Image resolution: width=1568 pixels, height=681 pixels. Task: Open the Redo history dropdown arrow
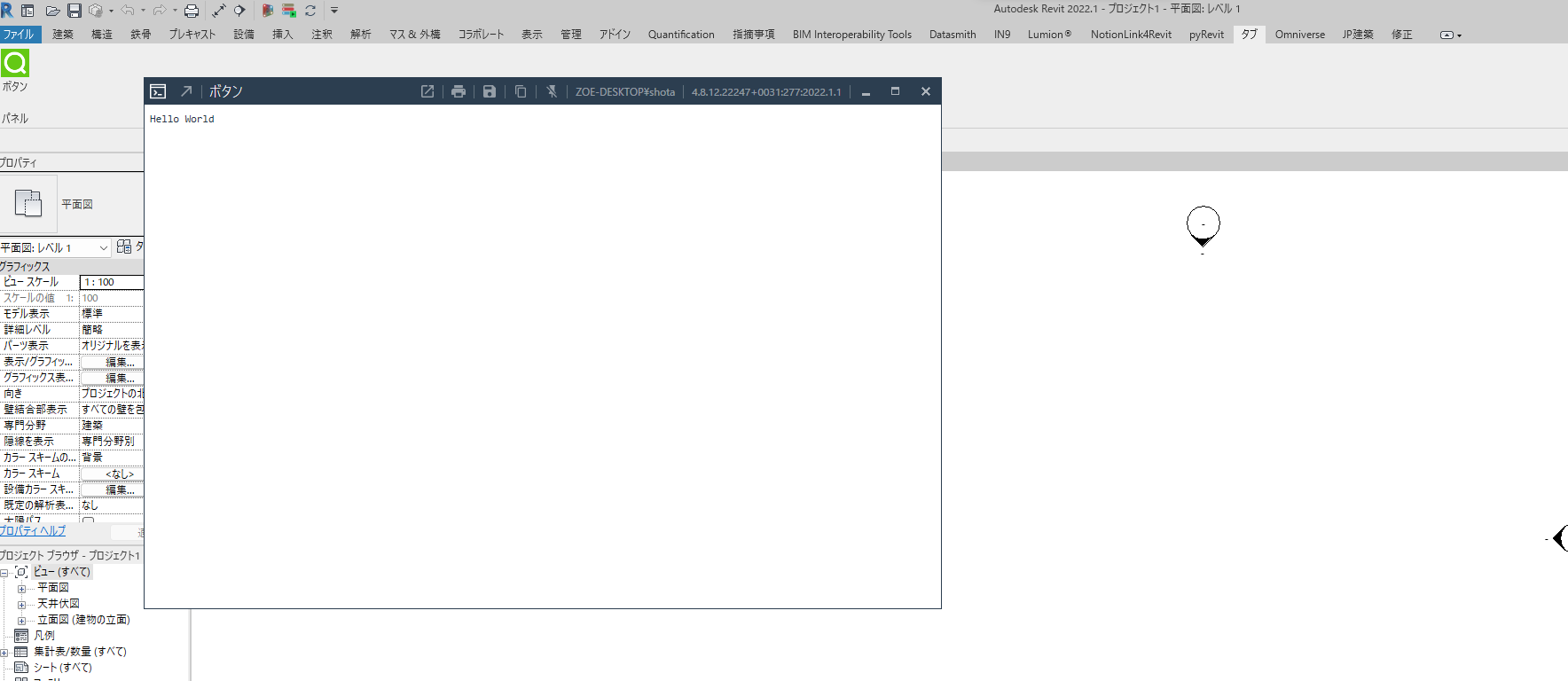tap(175, 11)
